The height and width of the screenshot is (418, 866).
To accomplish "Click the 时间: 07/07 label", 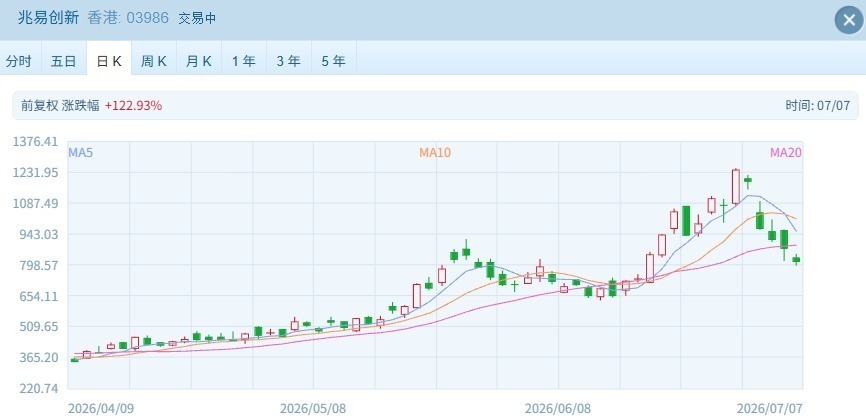I will (x=818, y=105).
